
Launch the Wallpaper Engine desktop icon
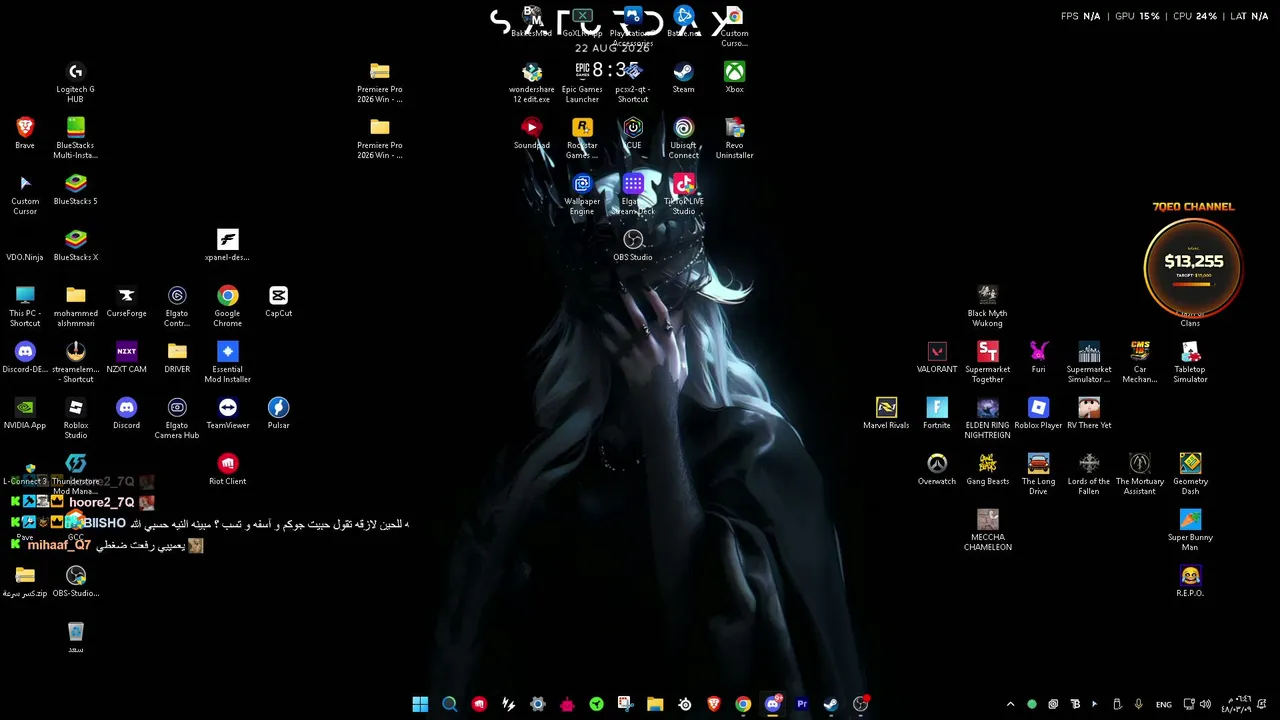click(x=582, y=193)
